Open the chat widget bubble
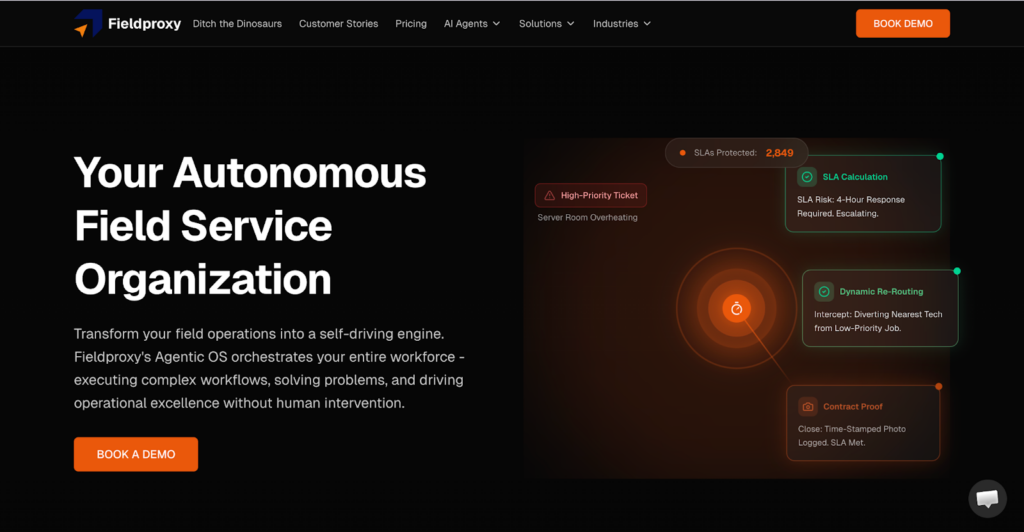Screen dimensions: 1024x532 (987, 499)
